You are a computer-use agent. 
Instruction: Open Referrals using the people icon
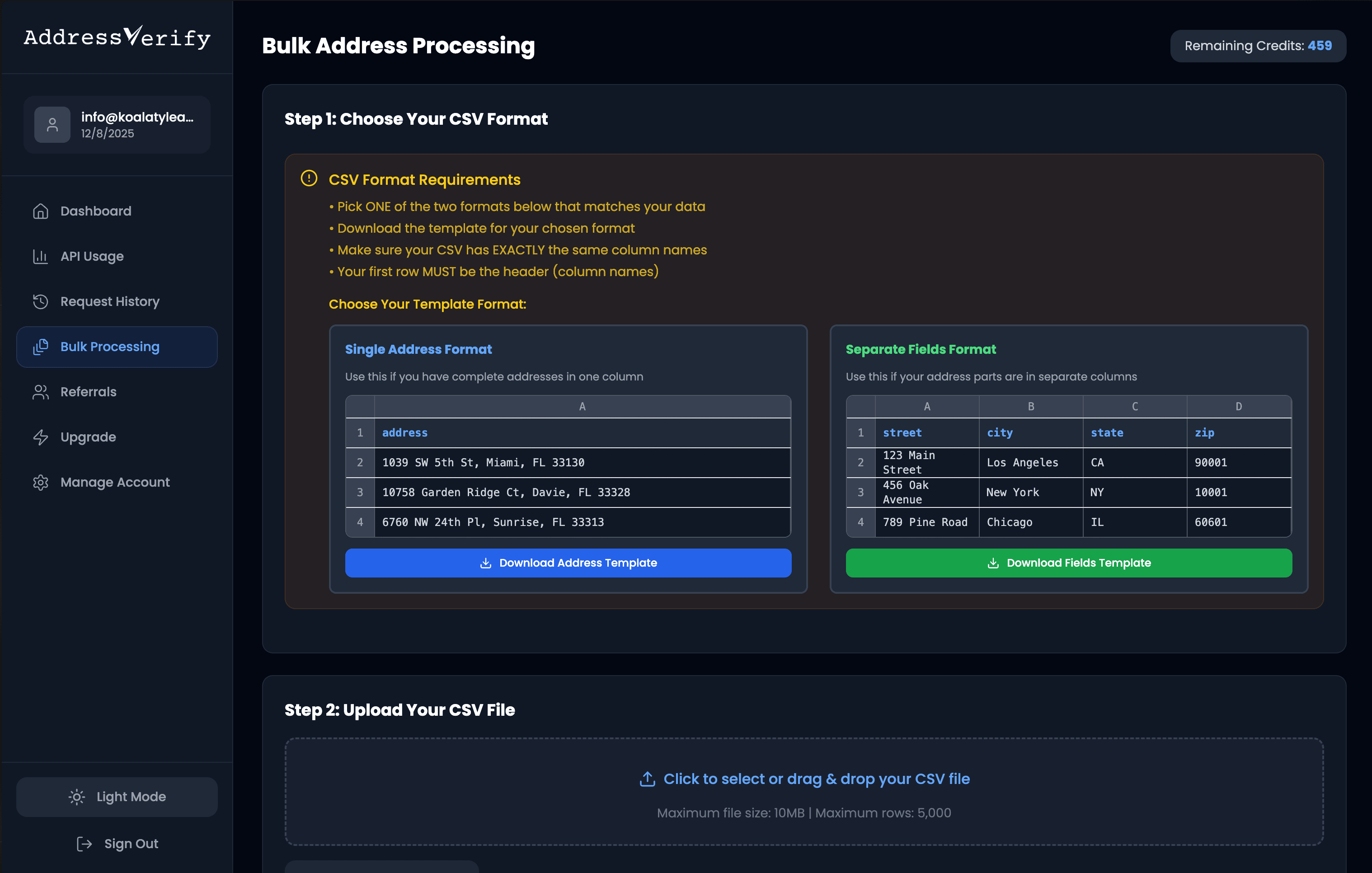pyautogui.click(x=41, y=392)
